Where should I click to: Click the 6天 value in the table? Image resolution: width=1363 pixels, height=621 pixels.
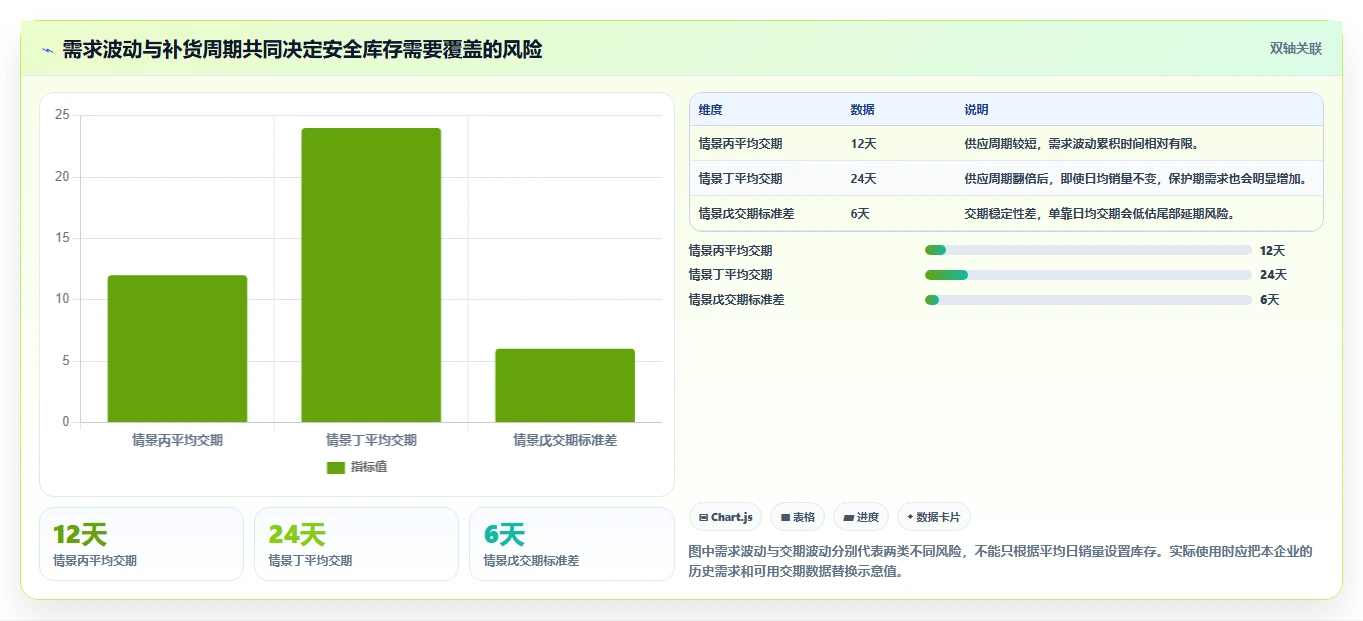[x=860, y=214]
